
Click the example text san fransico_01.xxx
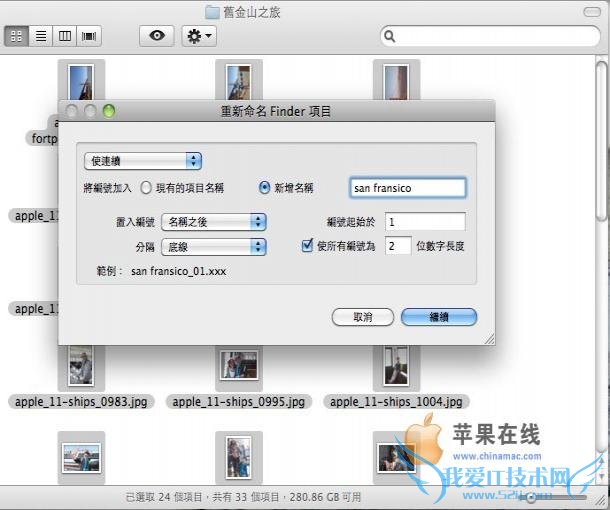pos(179,272)
